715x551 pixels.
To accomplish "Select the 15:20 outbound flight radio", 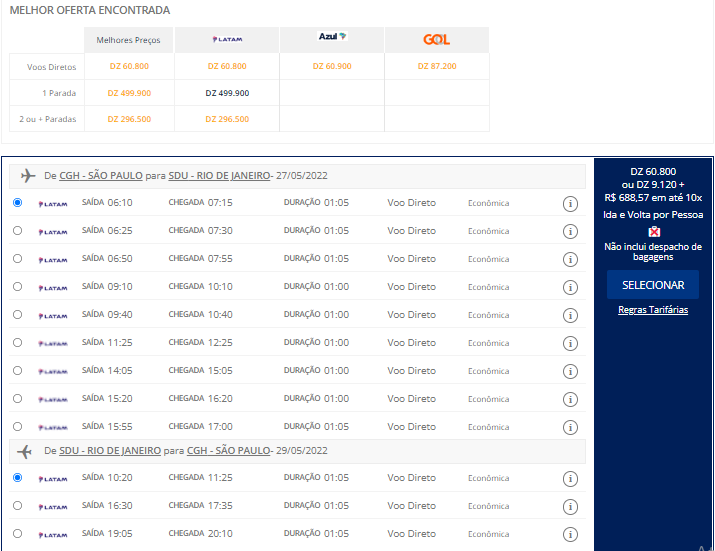I will (x=17, y=399).
